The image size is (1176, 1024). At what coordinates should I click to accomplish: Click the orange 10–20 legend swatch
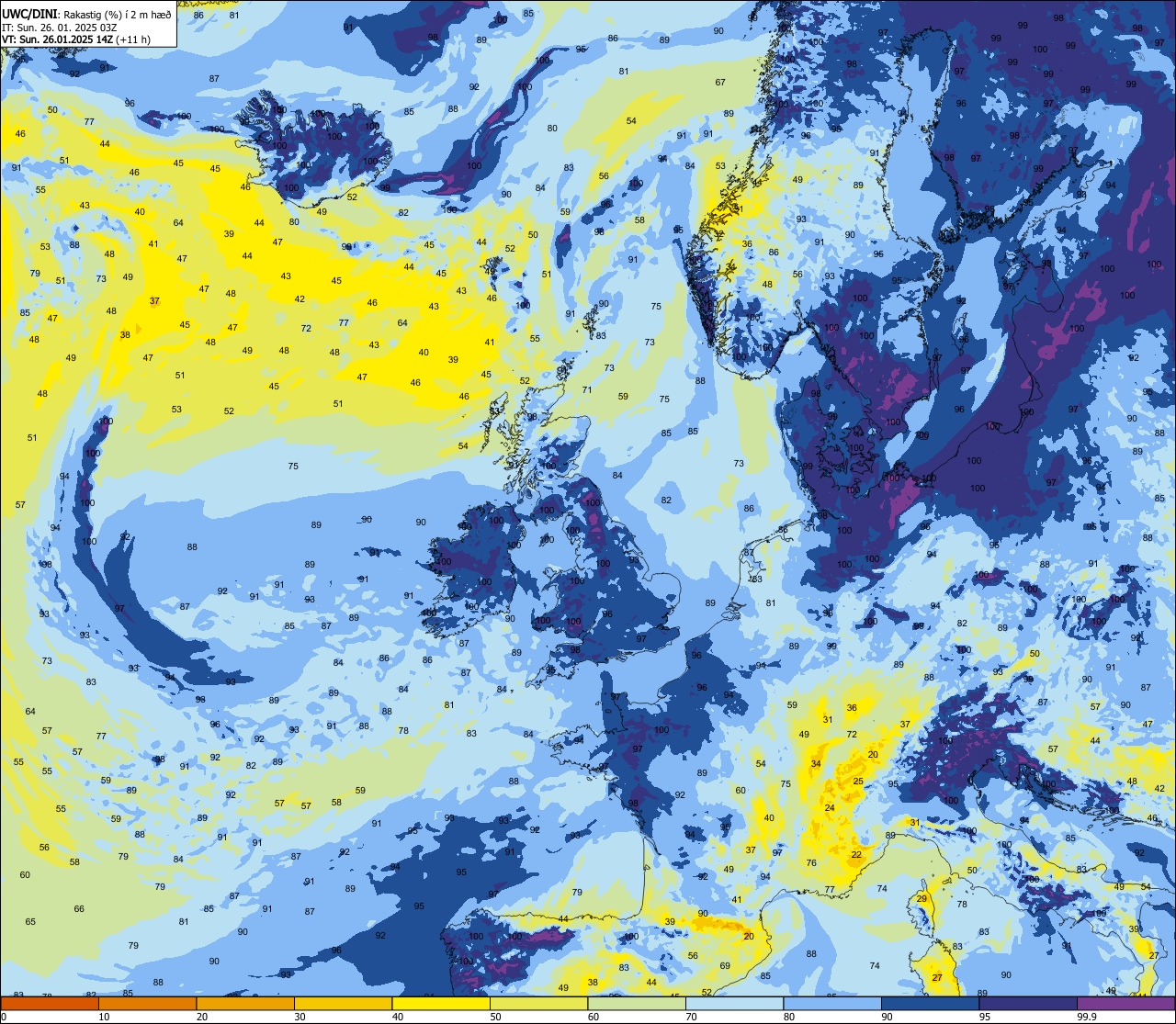click(147, 1004)
